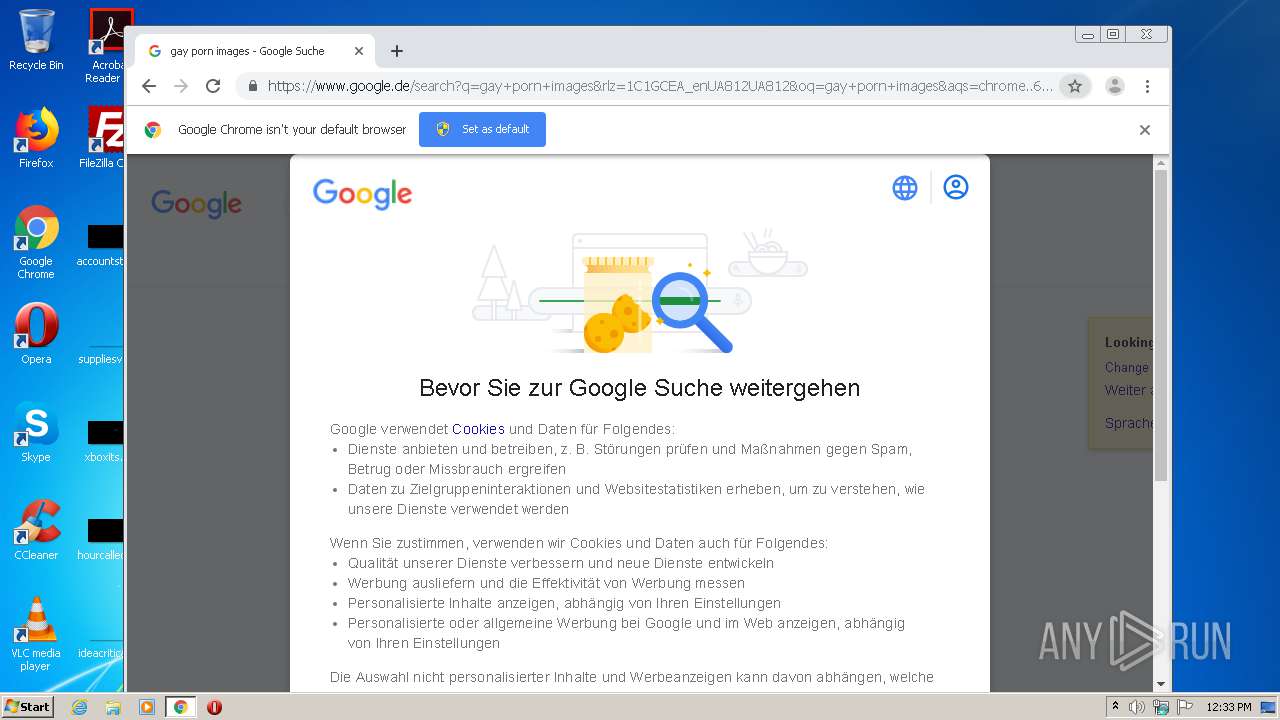
Task: Click the page scrollbar thumb
Action: point(1161,325)
